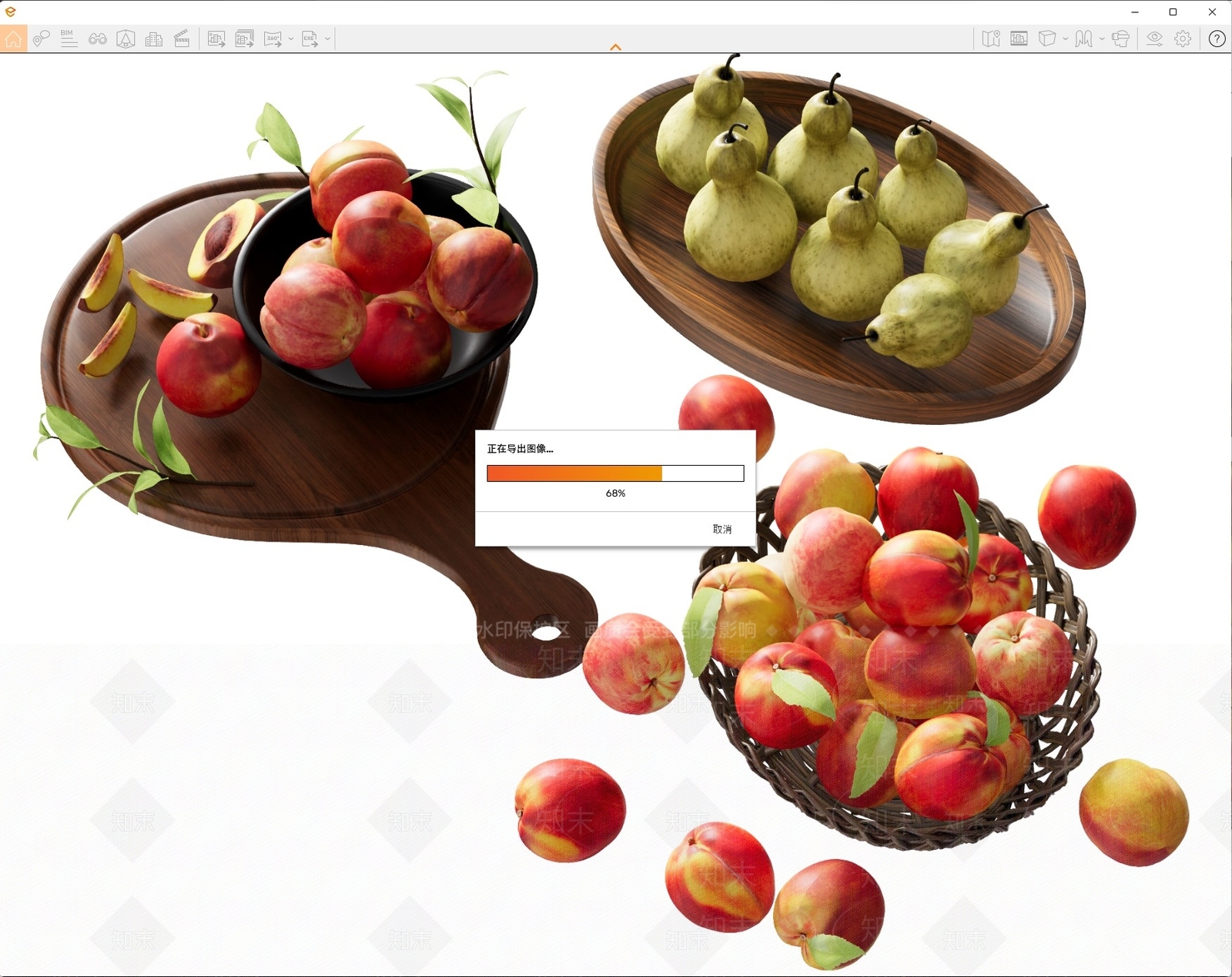Click 取消 to cancel the image export
Image resolution: width=1232 pixels, height=977 pixels.
point(721,529)
